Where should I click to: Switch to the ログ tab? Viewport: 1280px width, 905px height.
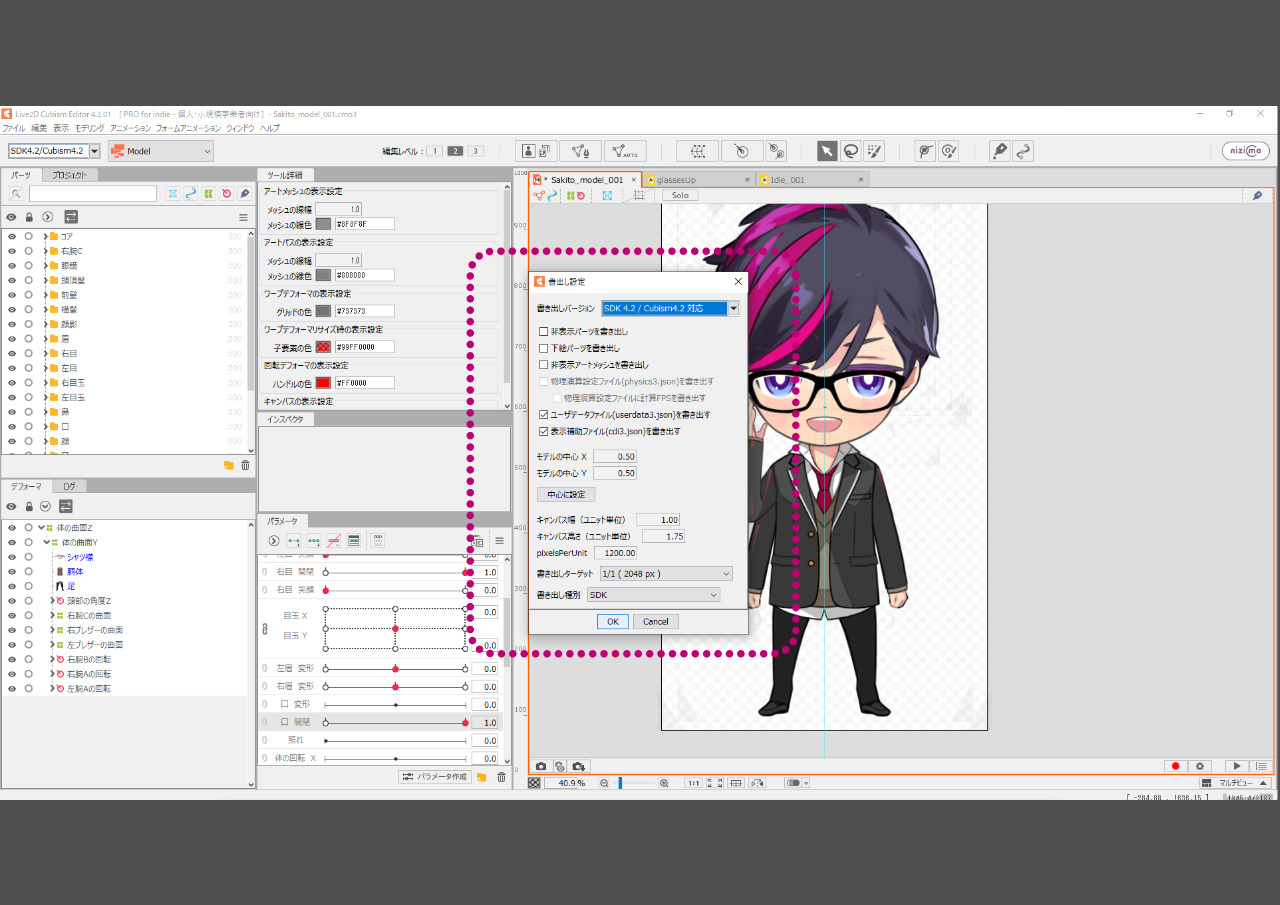pos(69,486)
